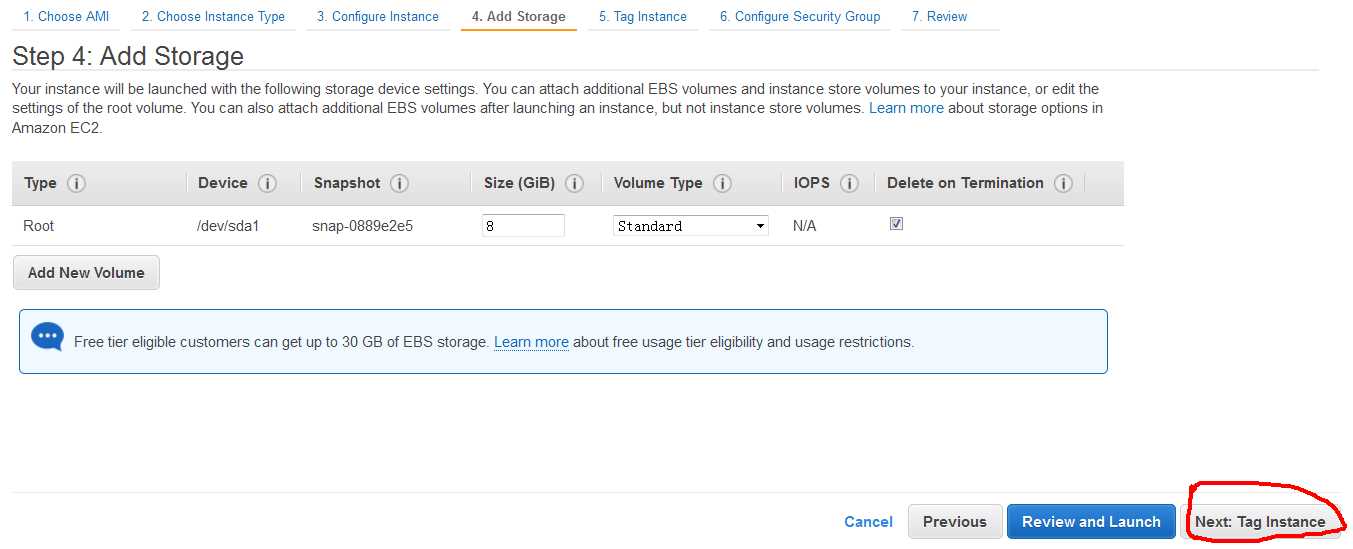The image size is (1353, 549).
Task: Uncheck Delete on Termination for Root volume
Action: tap(896, 224)
